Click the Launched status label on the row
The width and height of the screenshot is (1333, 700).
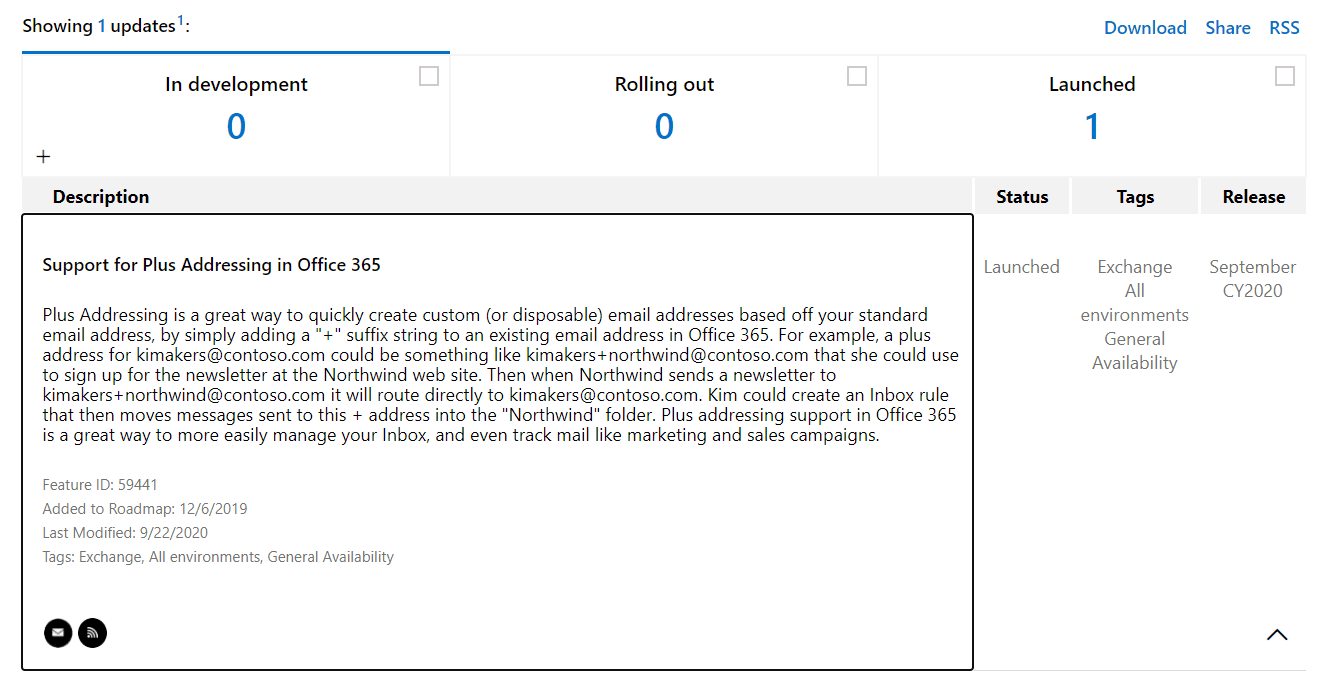tap(1021, 266)
